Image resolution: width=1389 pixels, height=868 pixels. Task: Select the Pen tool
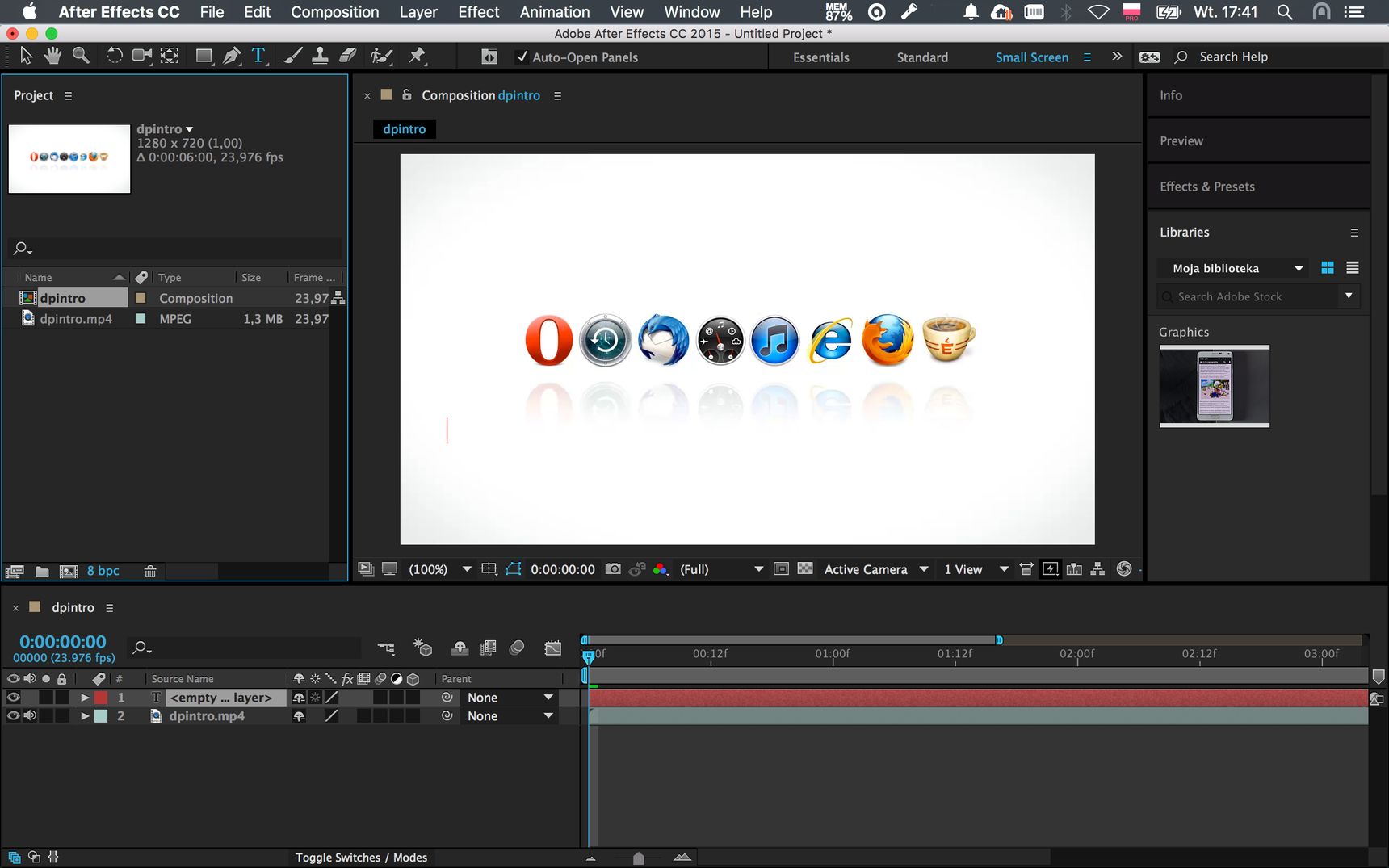(232, 56)
